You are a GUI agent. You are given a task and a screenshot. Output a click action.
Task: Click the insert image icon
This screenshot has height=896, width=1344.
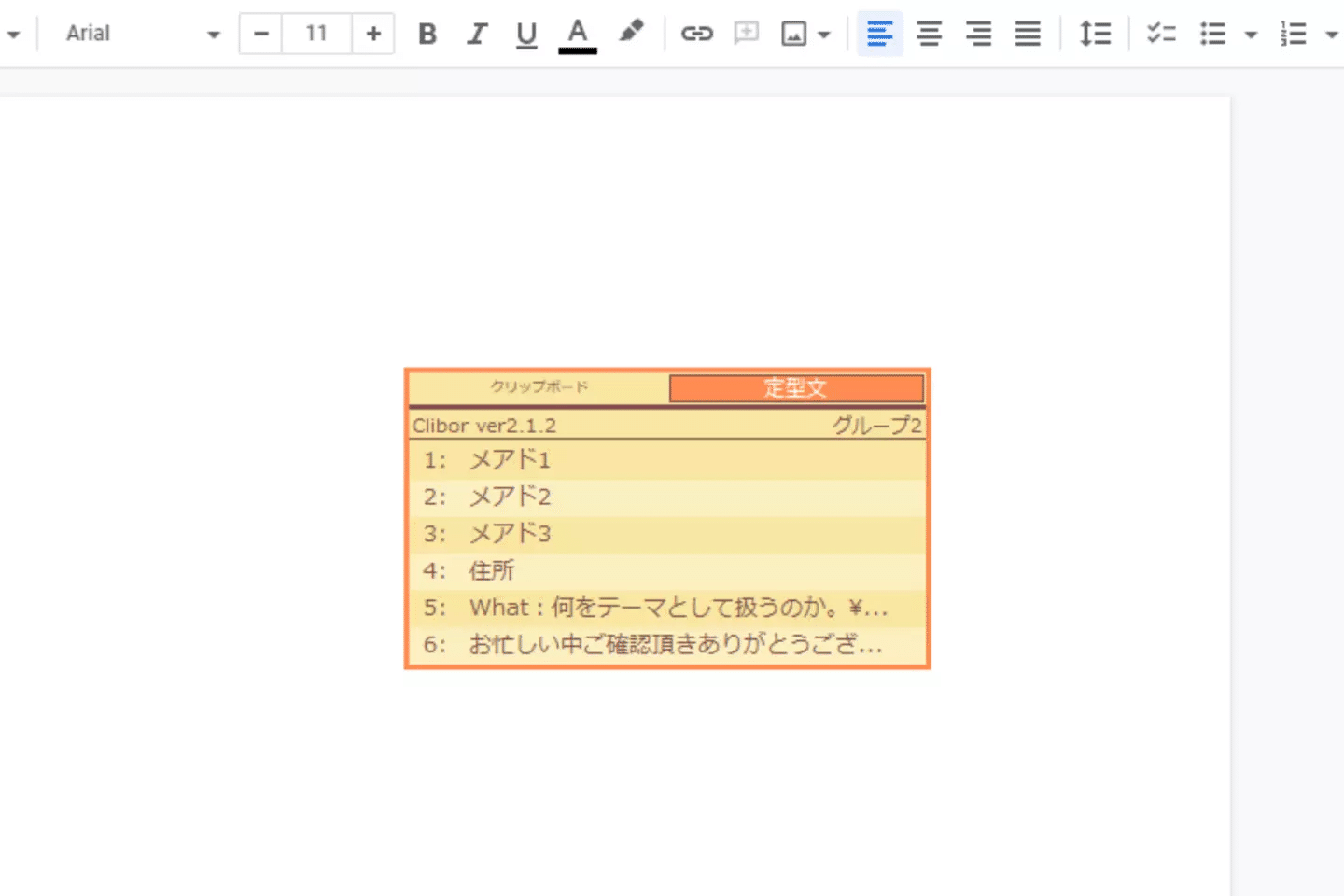(793, 35)
